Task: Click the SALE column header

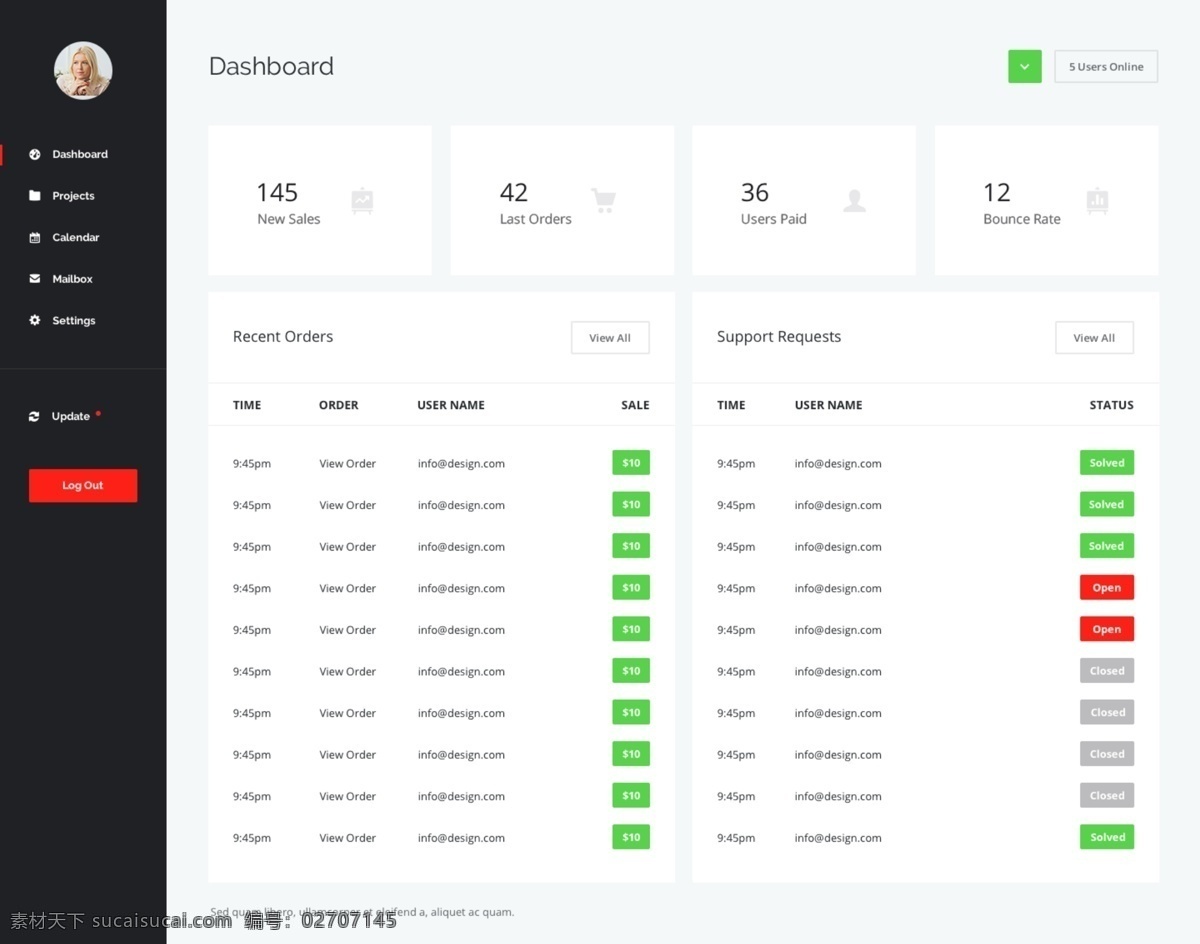Action: [635, 405]
